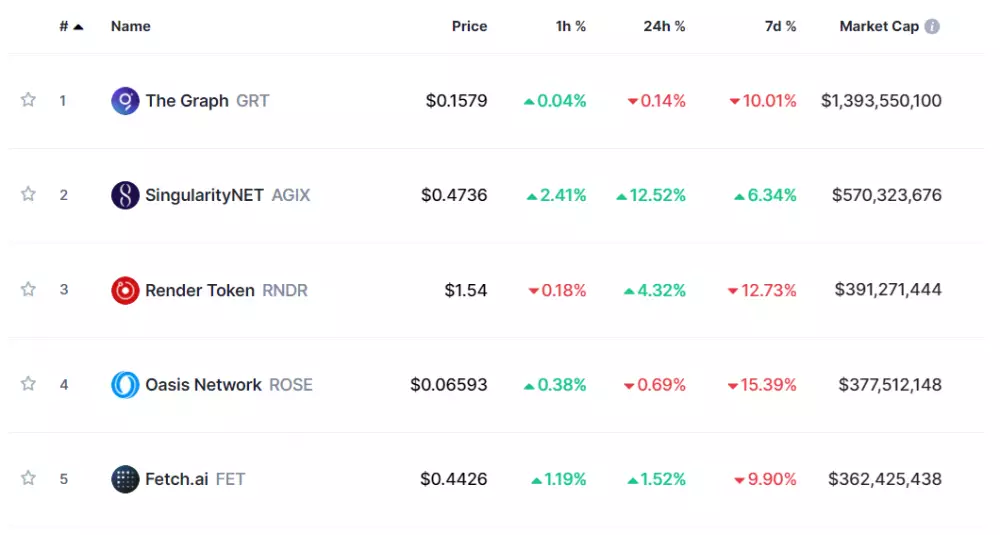Star Render Token as favorite
Viewport: 1000px width, 535px height.
(x=28, y=290)
